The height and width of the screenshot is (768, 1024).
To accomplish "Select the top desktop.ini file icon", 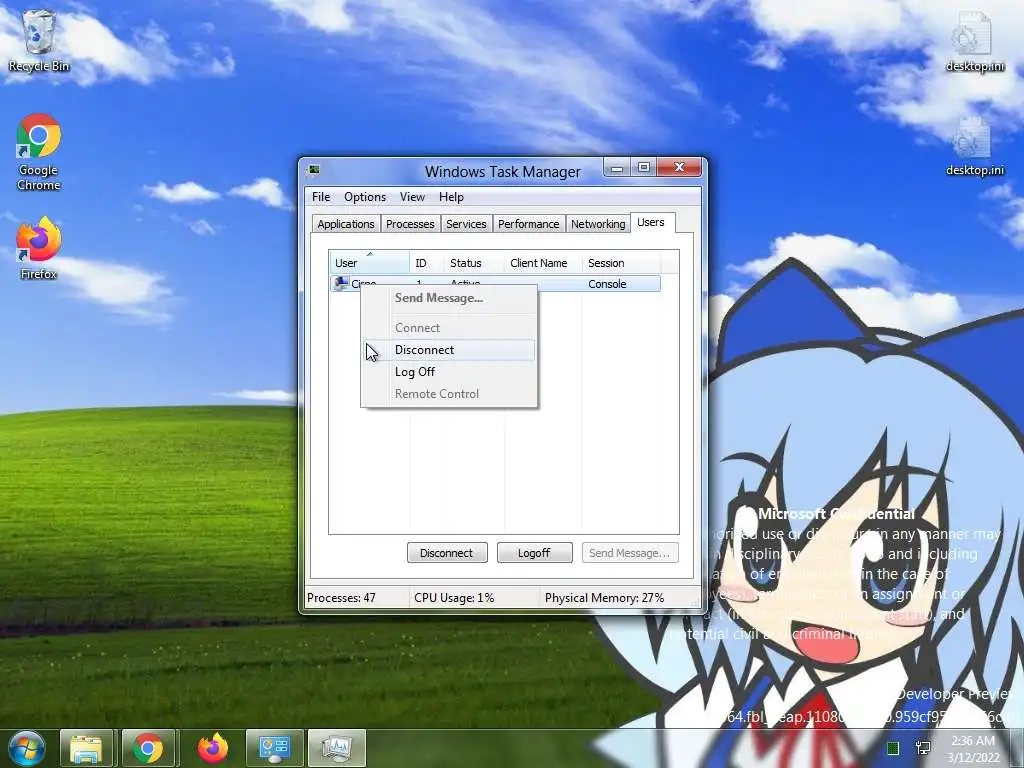I will click(974, 42).
